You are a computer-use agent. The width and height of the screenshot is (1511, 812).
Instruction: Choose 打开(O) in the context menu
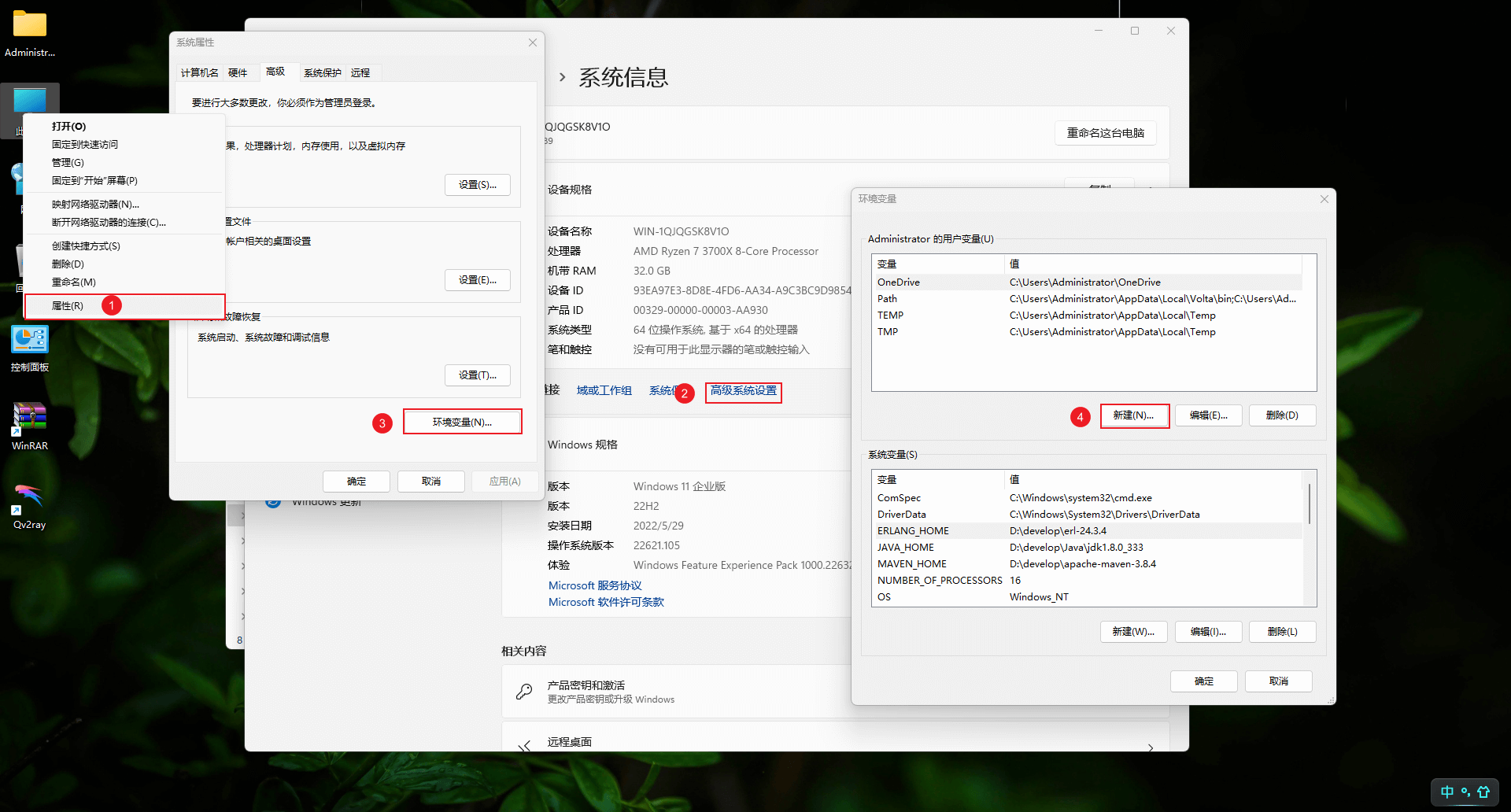(x=124, y=127)
